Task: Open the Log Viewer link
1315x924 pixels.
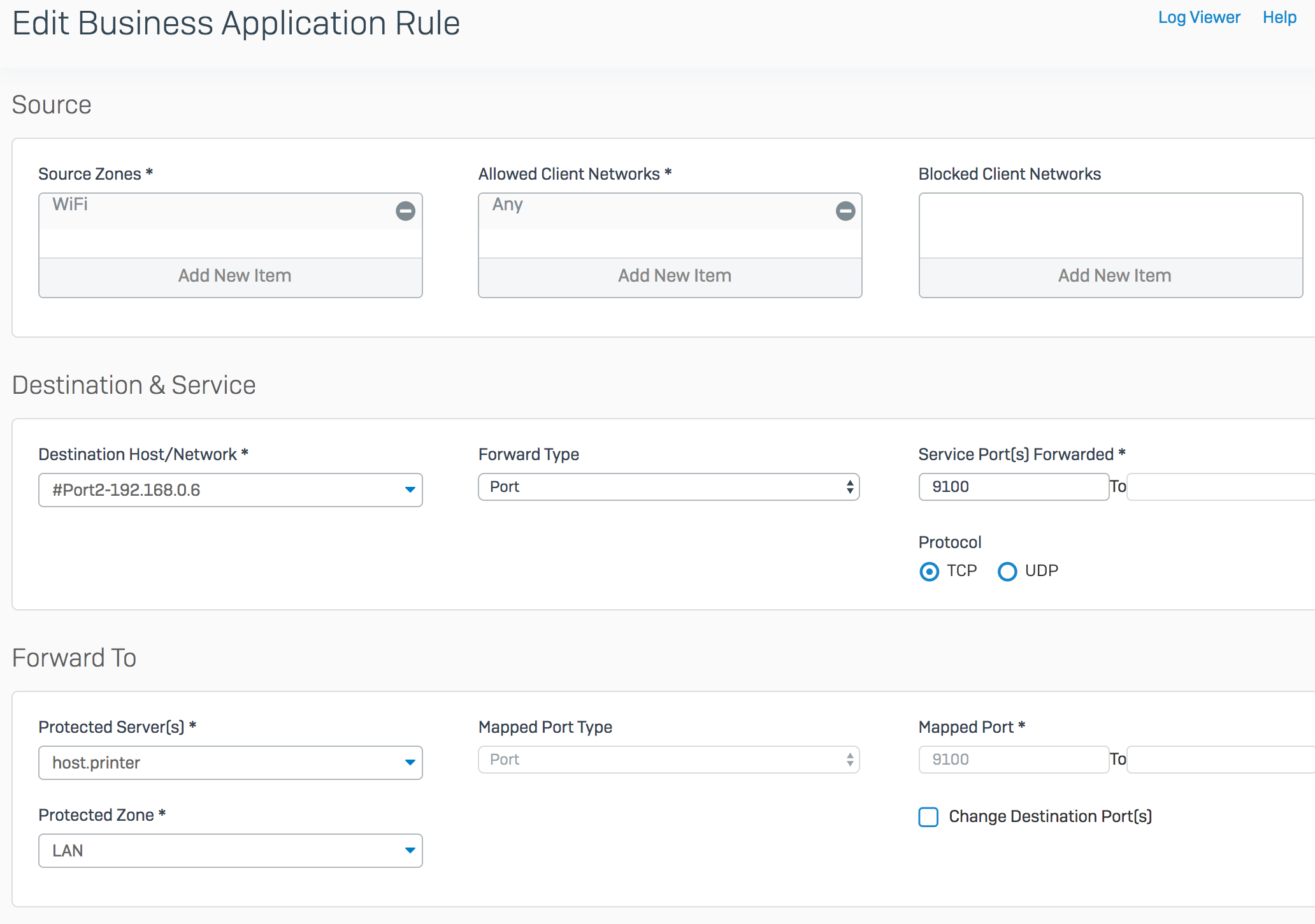Action: pyautogui.click(x=1199, y=17)
